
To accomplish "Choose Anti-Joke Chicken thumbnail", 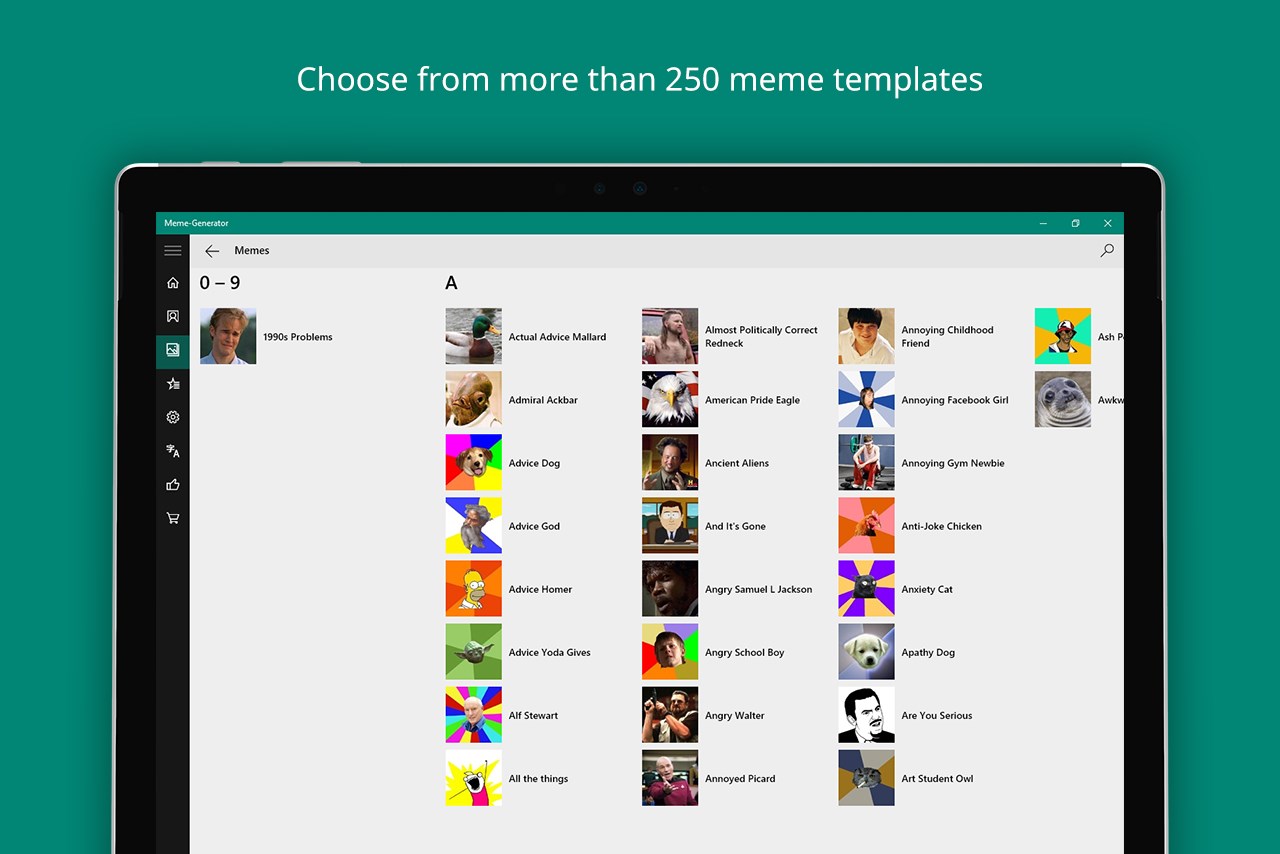I will pos(867,525).
